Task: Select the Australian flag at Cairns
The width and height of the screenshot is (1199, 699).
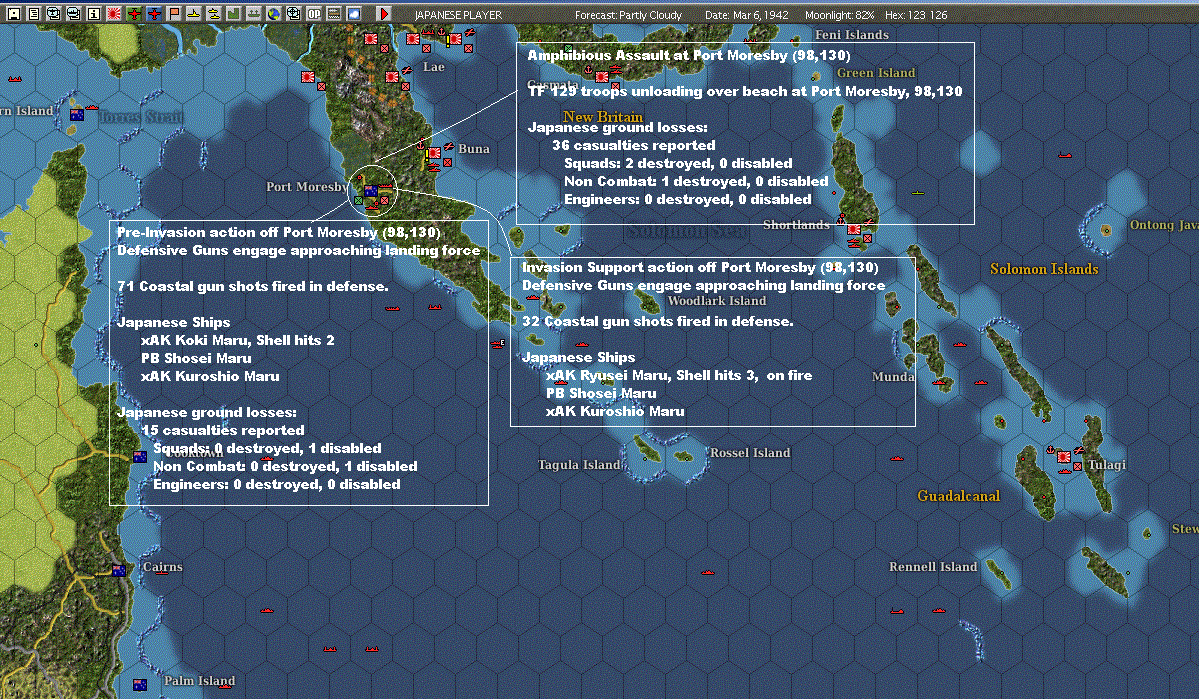Action: tap(119, 571)
